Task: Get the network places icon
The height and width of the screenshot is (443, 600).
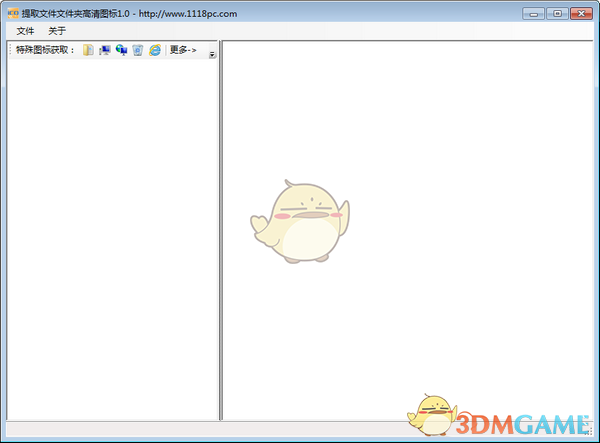Action: (121, 50)
